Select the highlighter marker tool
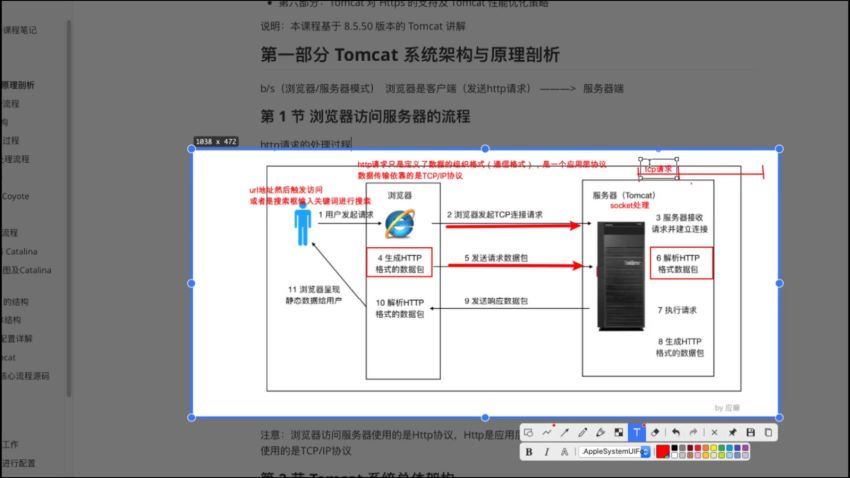Screen dimensions: 850x478 click(601, 432)
